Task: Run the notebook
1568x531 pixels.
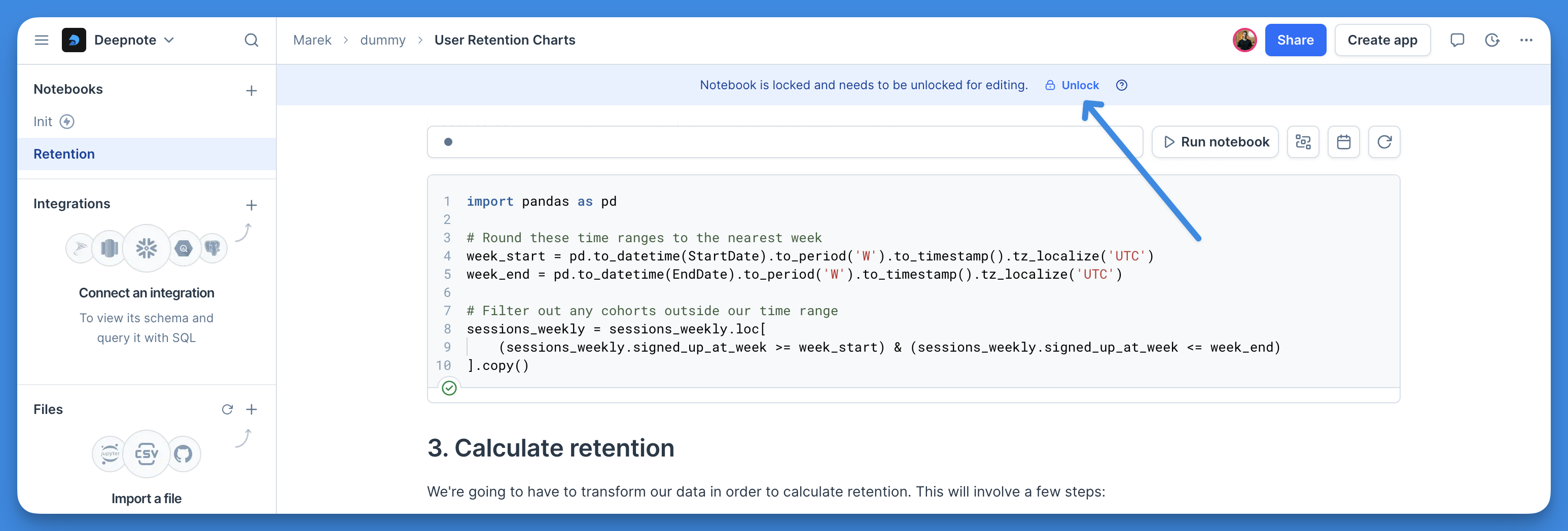Action: point(1215,142)
